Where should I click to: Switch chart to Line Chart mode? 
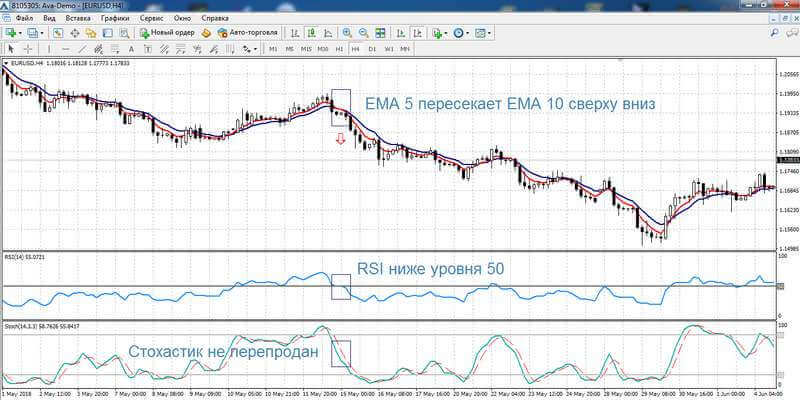pyautogui.click(x=327, y=33)
